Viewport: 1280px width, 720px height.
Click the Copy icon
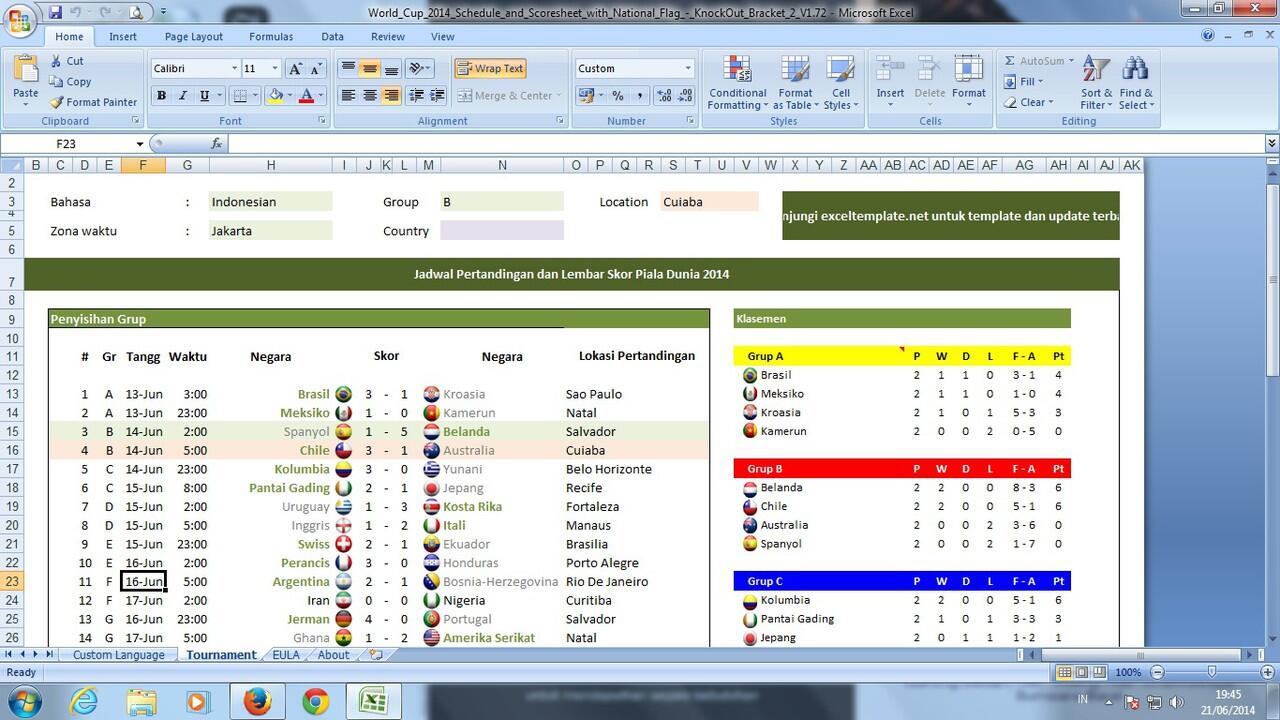[x=55, y=82]
